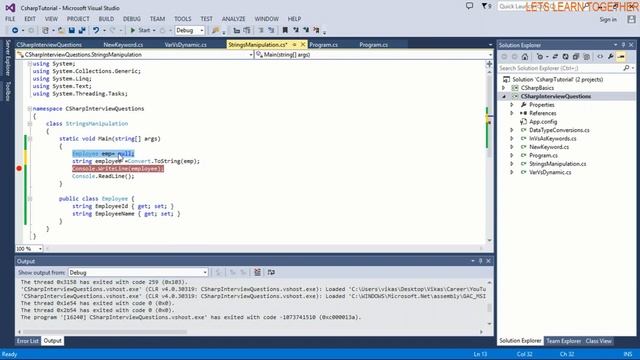The image size is (640, 360).
Task: Undo the last edit via toolbar arrow
Action: pos(96,30)
